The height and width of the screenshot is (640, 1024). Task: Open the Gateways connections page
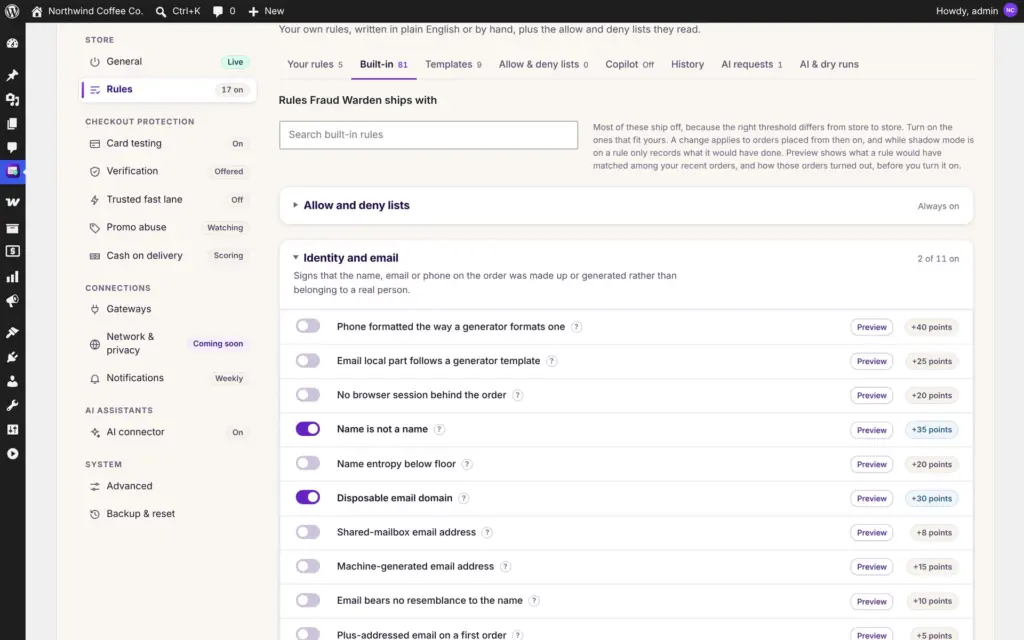tap(168, 309)
